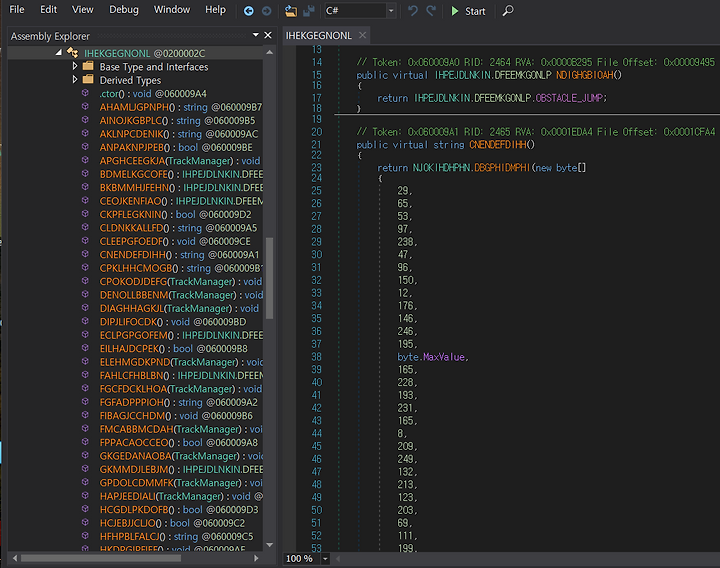This screenshot has width=720, height=568.
Task: Click method icon beside DENOLLBBENM
Action: click(x=85, y=294)
